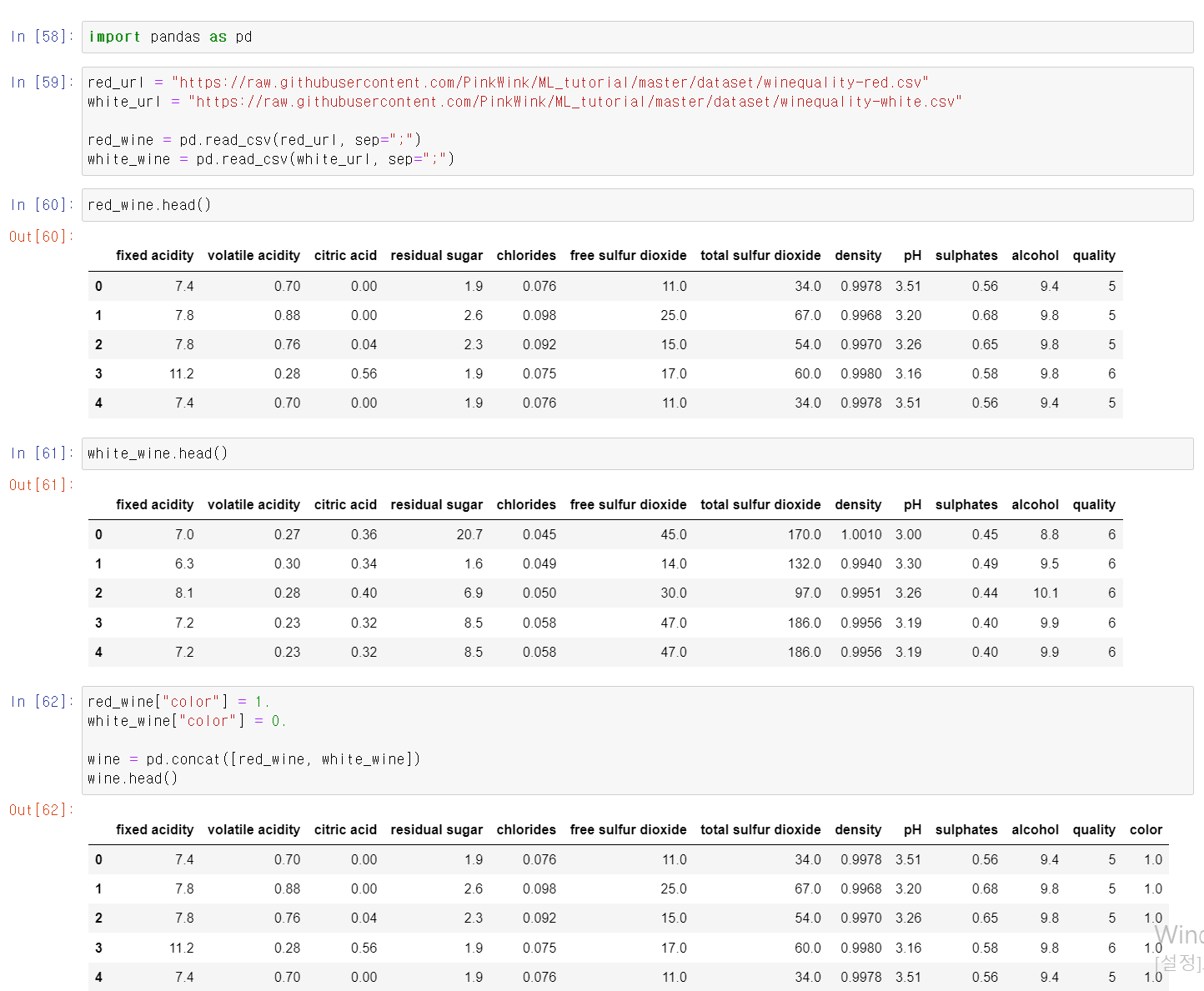The width and height of the screenshot is (1204, 991).
Task: Click the Out[62] output prompt
Action: click(x=41, y=810)
